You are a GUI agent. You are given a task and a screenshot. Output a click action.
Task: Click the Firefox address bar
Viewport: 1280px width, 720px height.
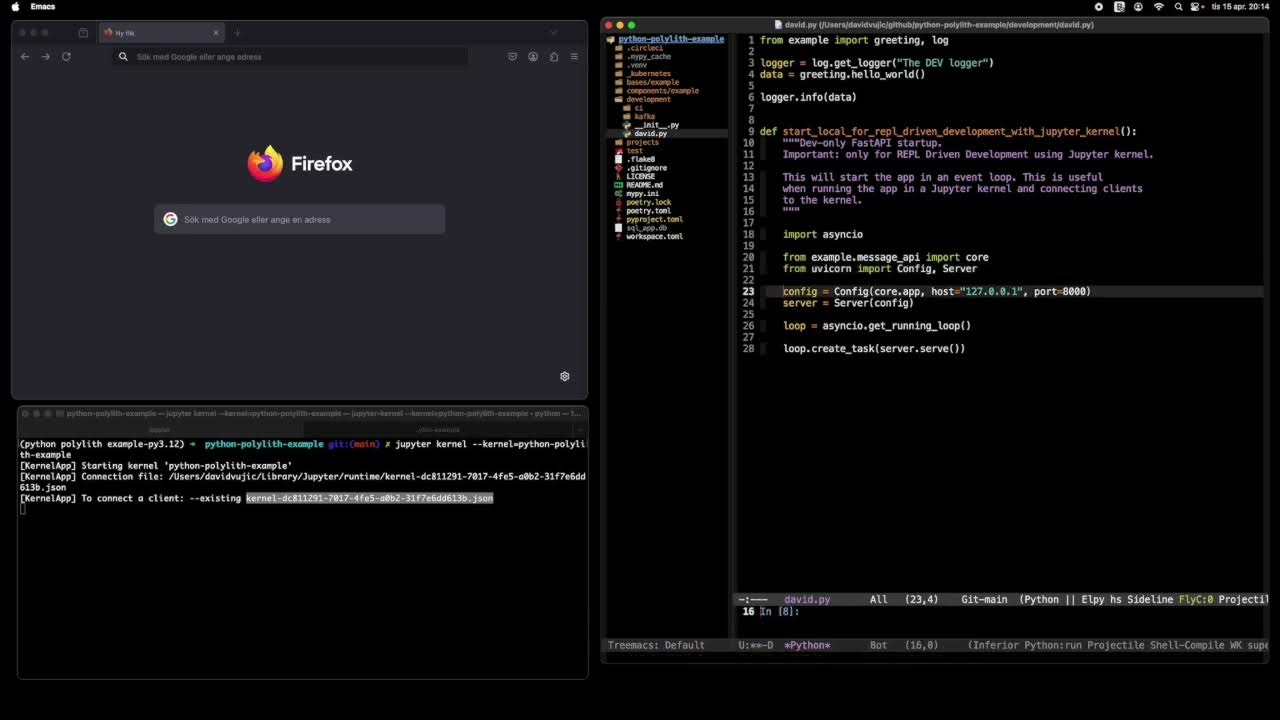click(x=290, y=57)
